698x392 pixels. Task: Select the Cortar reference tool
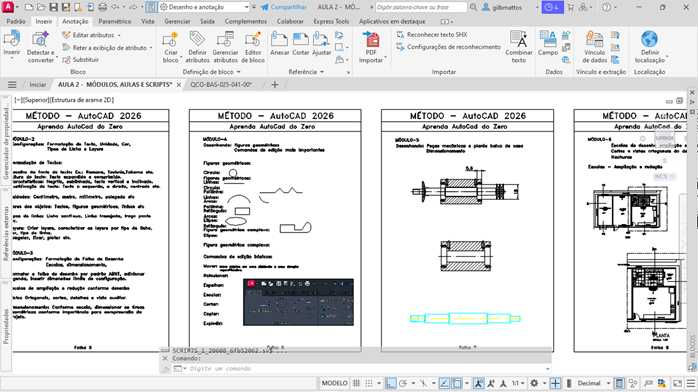[x=300, y=44]
